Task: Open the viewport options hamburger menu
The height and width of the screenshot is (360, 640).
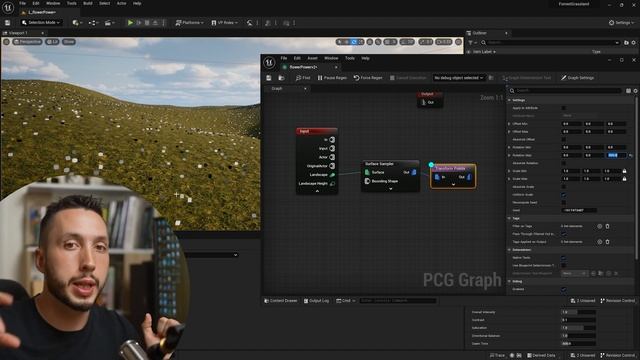Action: pyautogui.click(x=6, y=42)
